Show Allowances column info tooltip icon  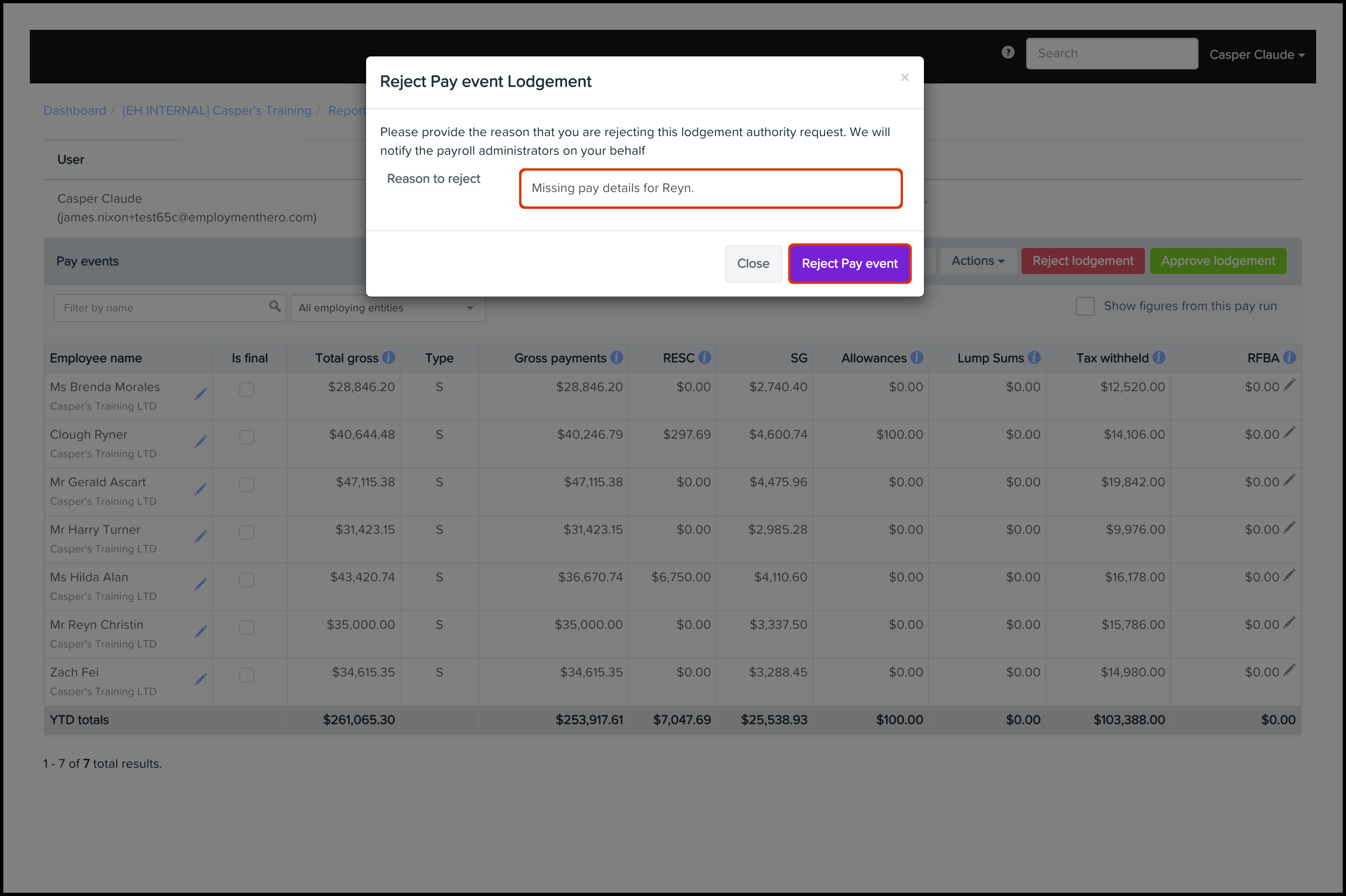click(x=917, y=358)
